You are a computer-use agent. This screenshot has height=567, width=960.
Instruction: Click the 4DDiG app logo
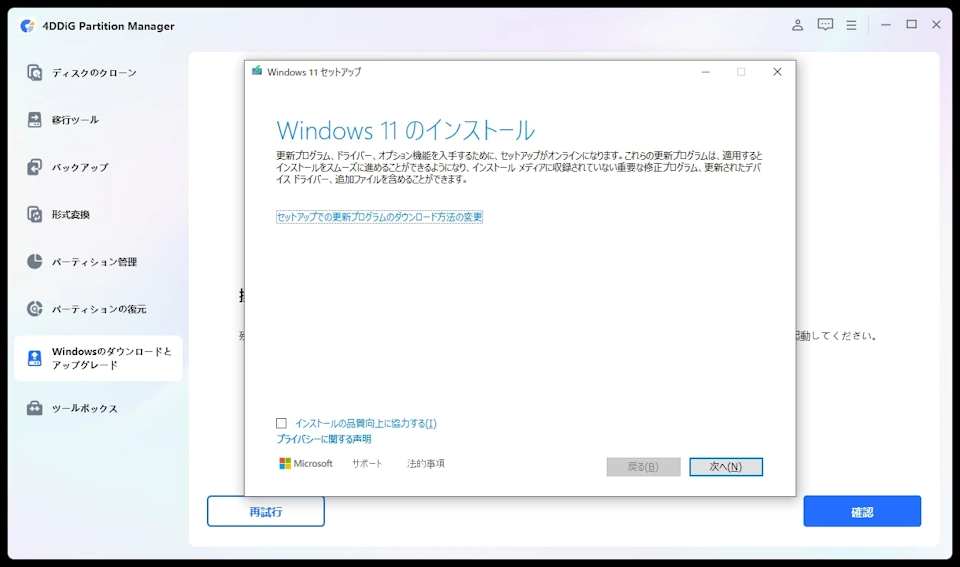[28, 26]
